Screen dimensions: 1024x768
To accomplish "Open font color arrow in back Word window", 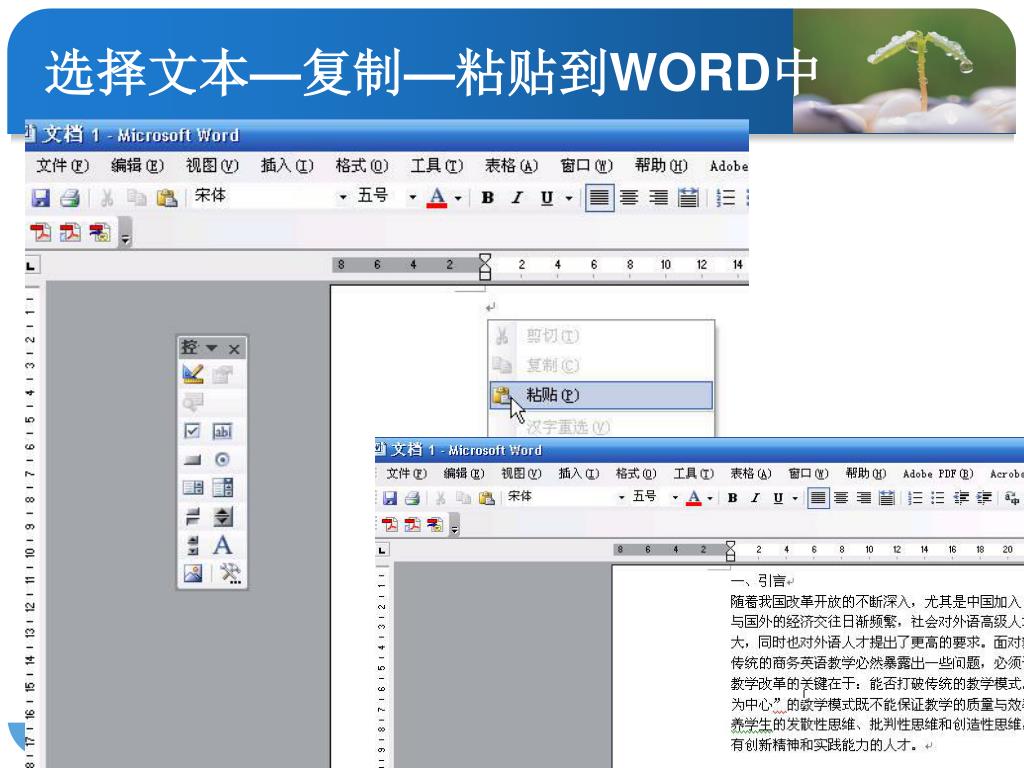I will coord(458,198).
